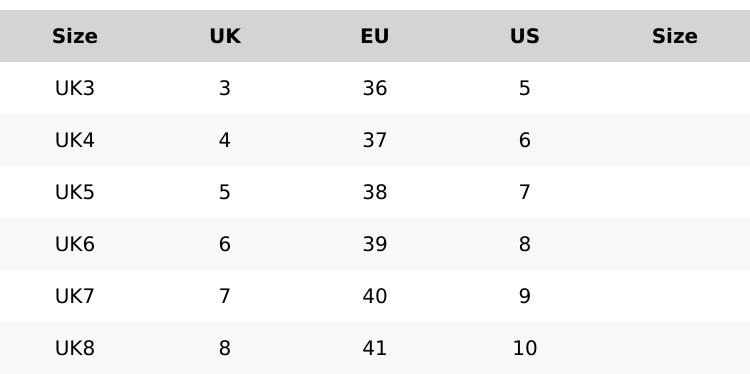Select the UK5 row label

point(75,192)
